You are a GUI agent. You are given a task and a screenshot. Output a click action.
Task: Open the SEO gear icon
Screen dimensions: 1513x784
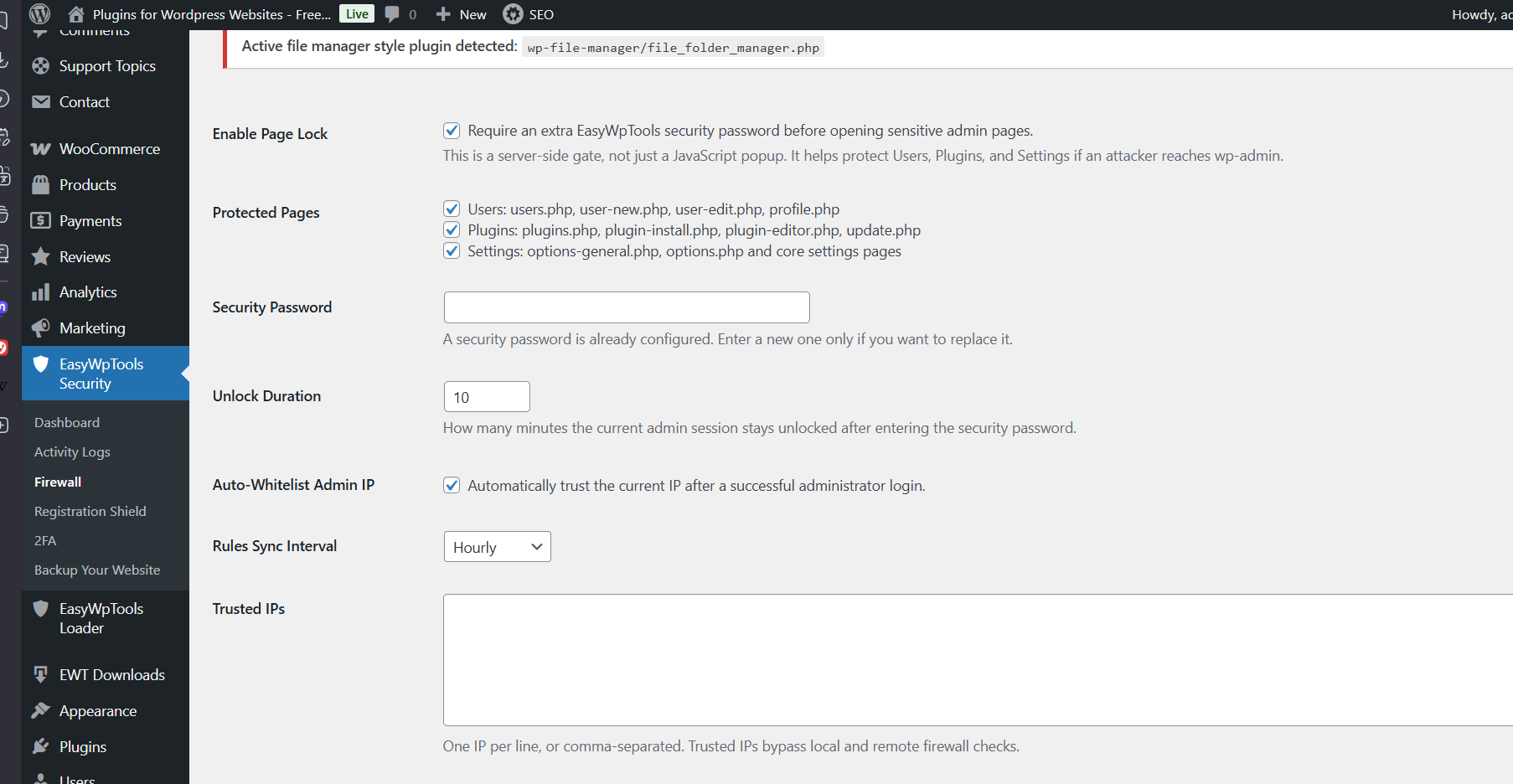(x=513, y=14)
